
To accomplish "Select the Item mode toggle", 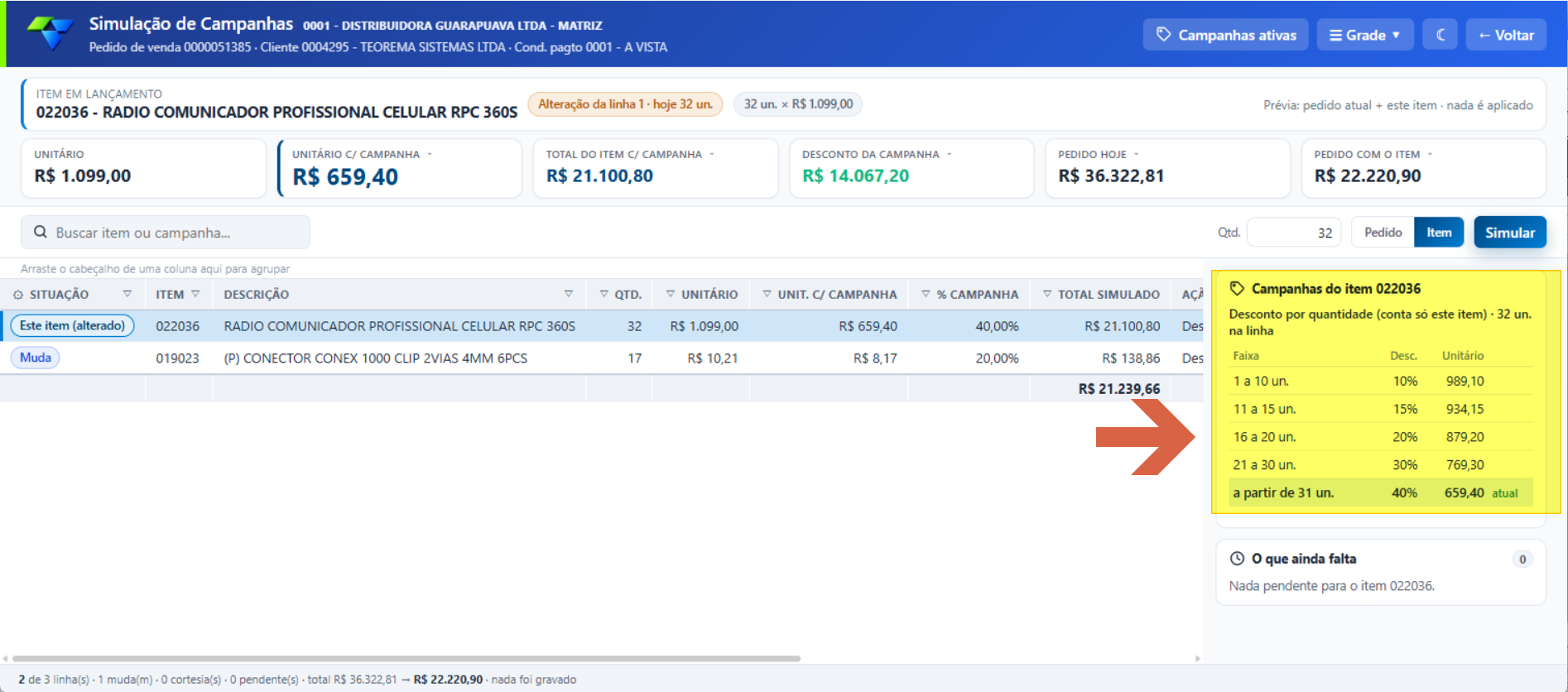I will [x=1439, y=233].
